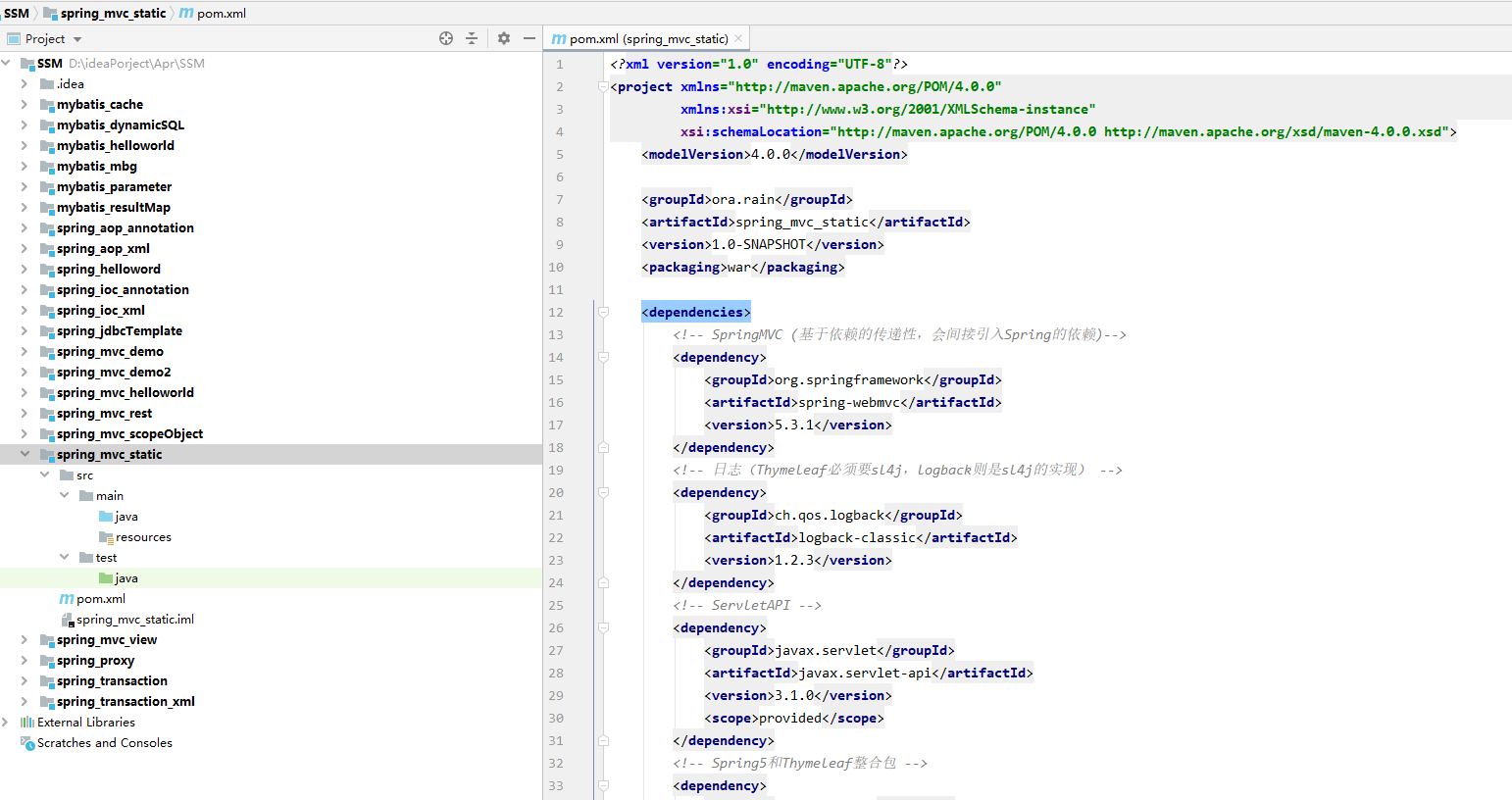Screen dimensions: 1512x800
Task: Select spring_aop_xml module
Action: 103,248
